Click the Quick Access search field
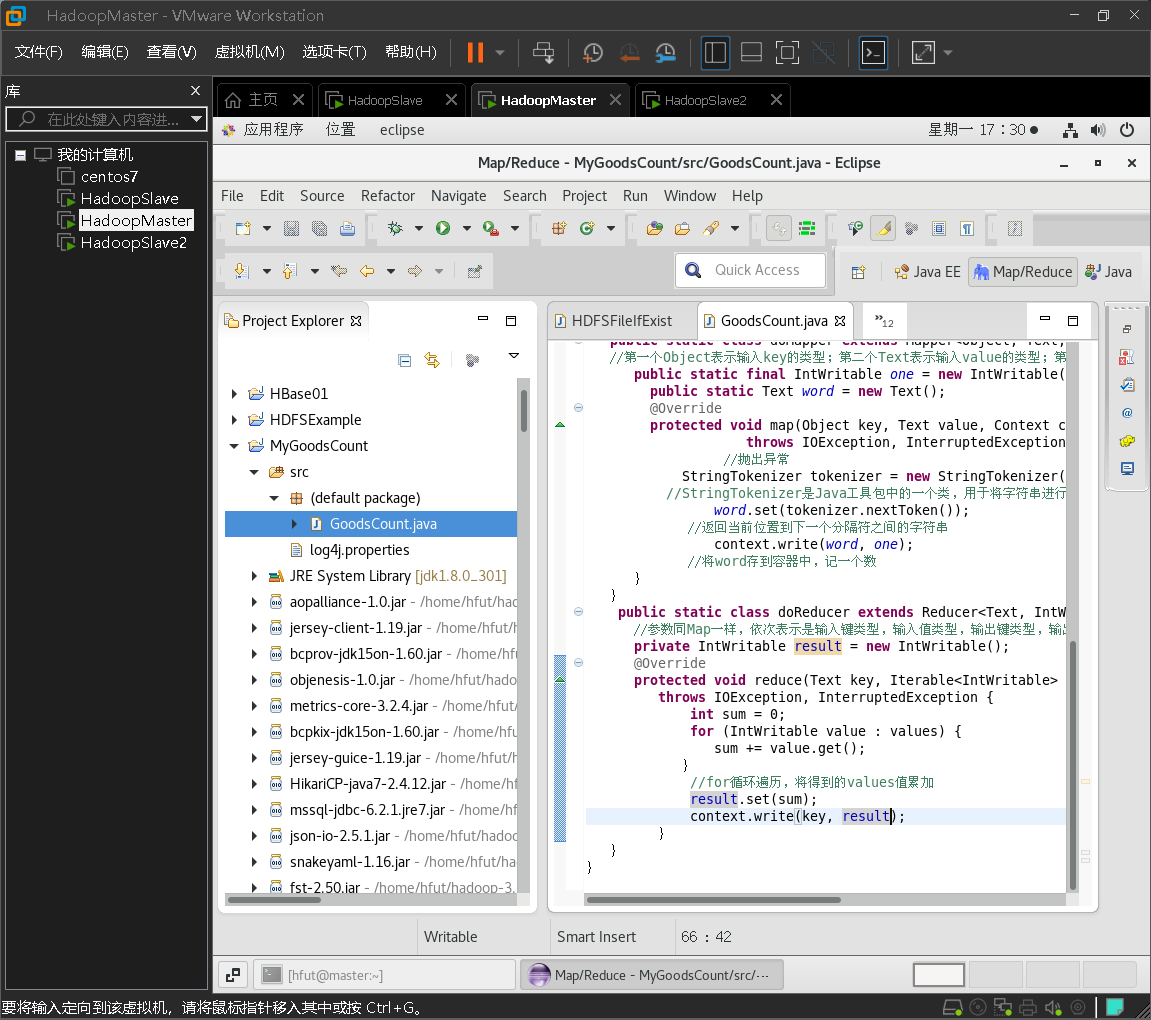 [x=756, y=270]
